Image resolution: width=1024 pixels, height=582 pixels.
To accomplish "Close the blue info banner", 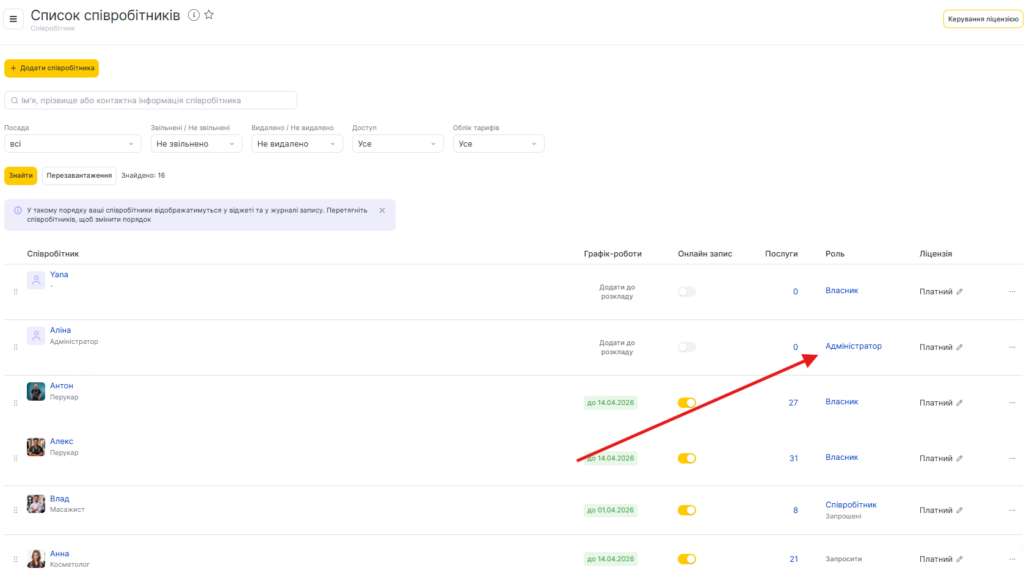I will [x=382, y=210].
